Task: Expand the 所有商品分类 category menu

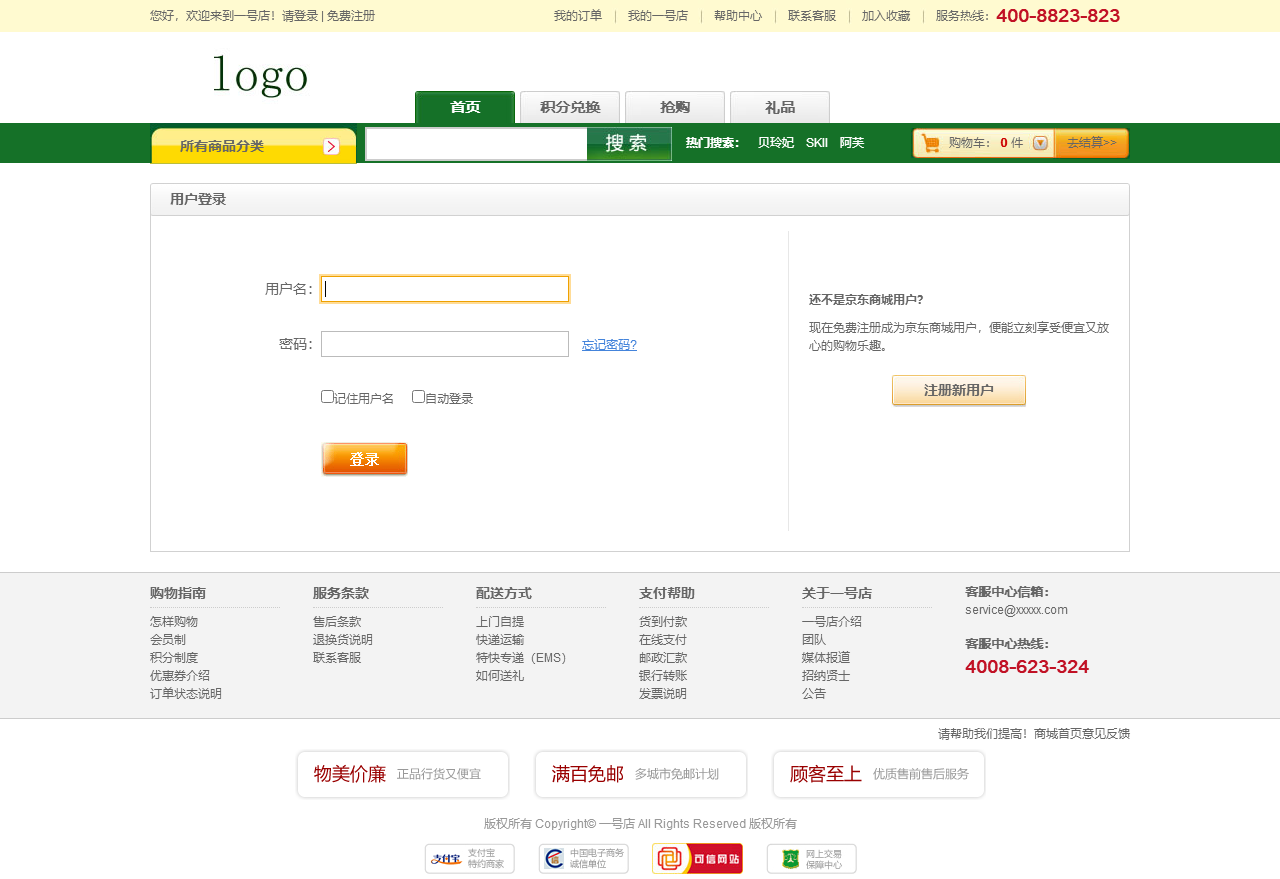Action: click(x=253, y=146)
